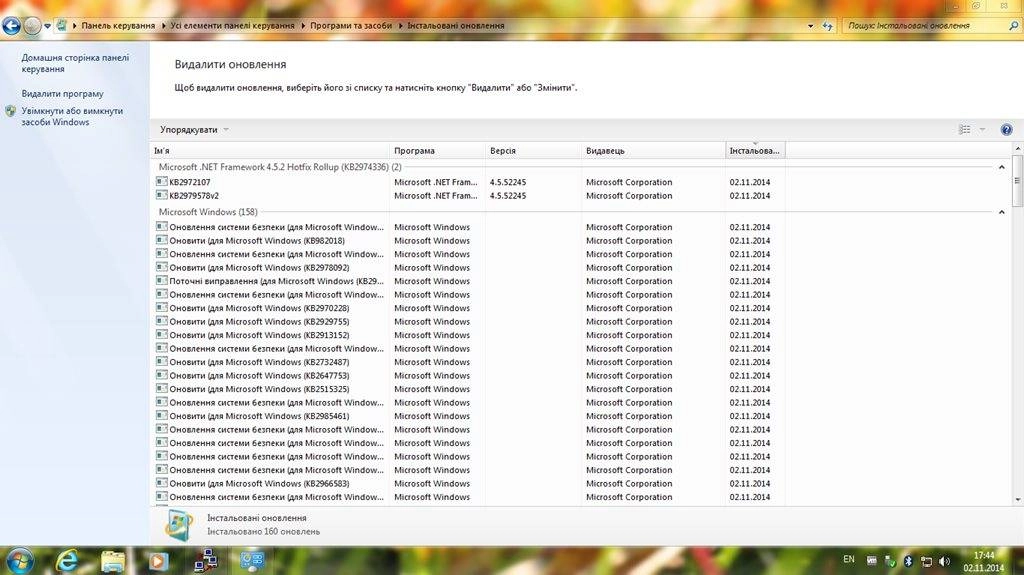Select the KB2972107 update icon

162,182
